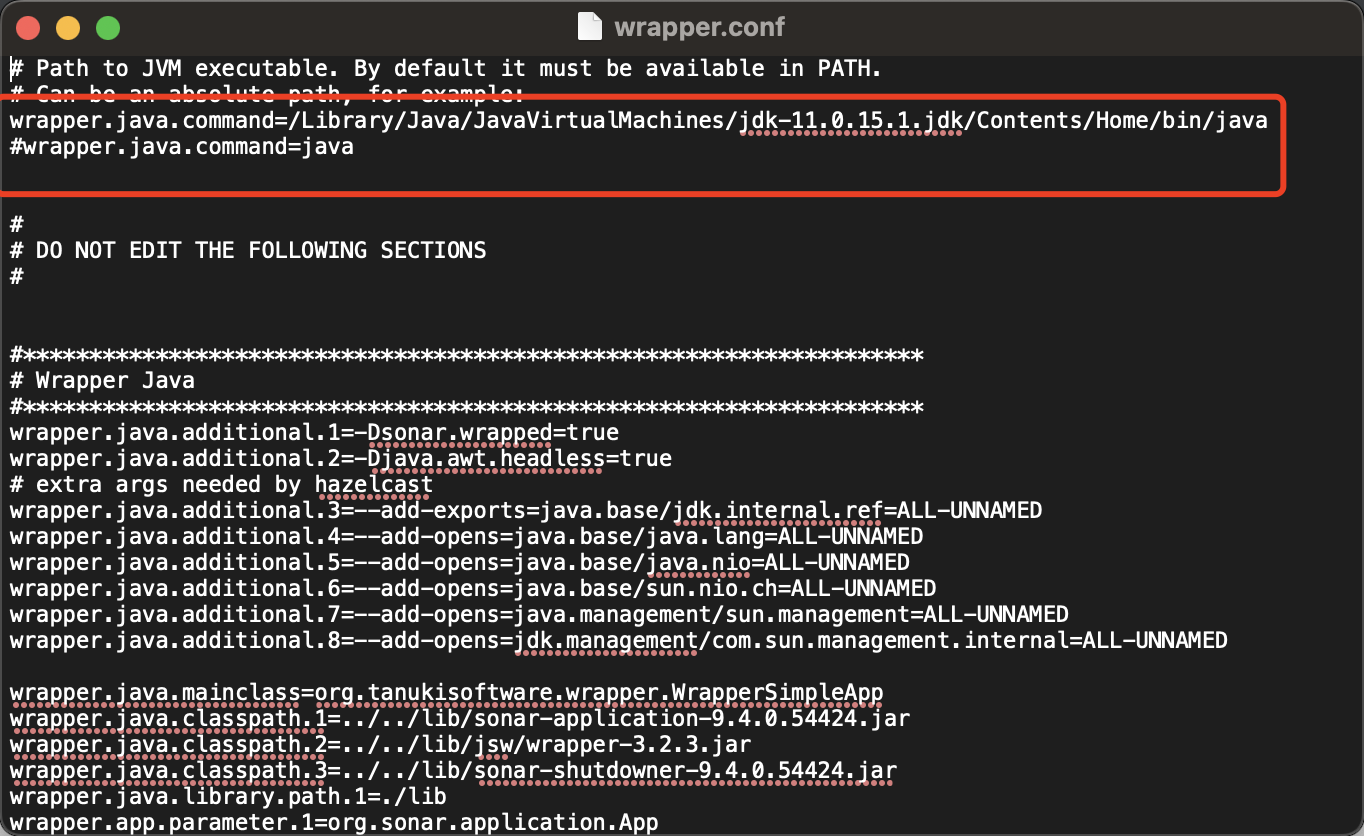Image resolution: width=1364 pixels, height=836 pixels.
Task: Click the '# extra args needed by hazelcast' comment
Action: [221, 485]
